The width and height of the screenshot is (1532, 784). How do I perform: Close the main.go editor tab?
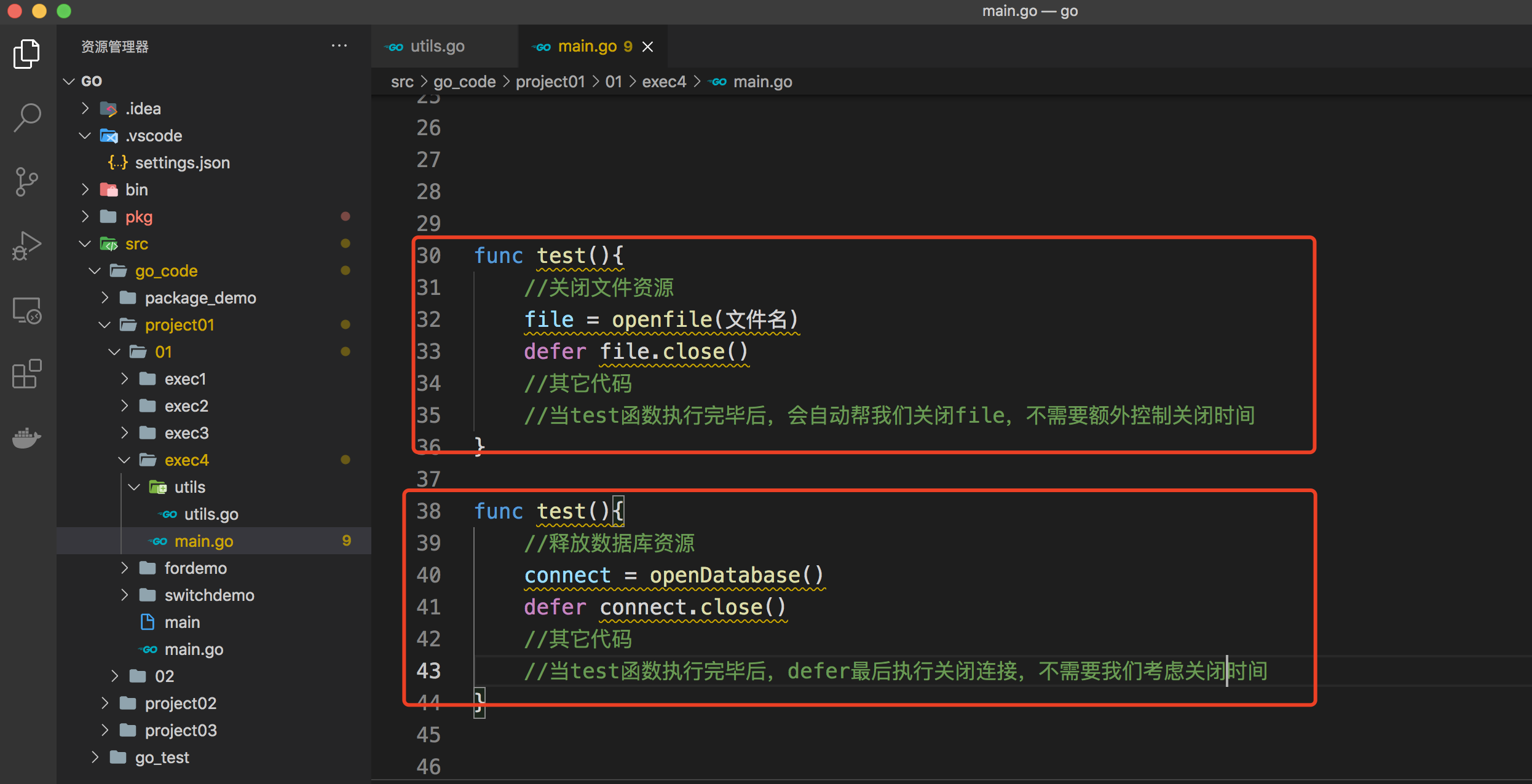(648, 47)
